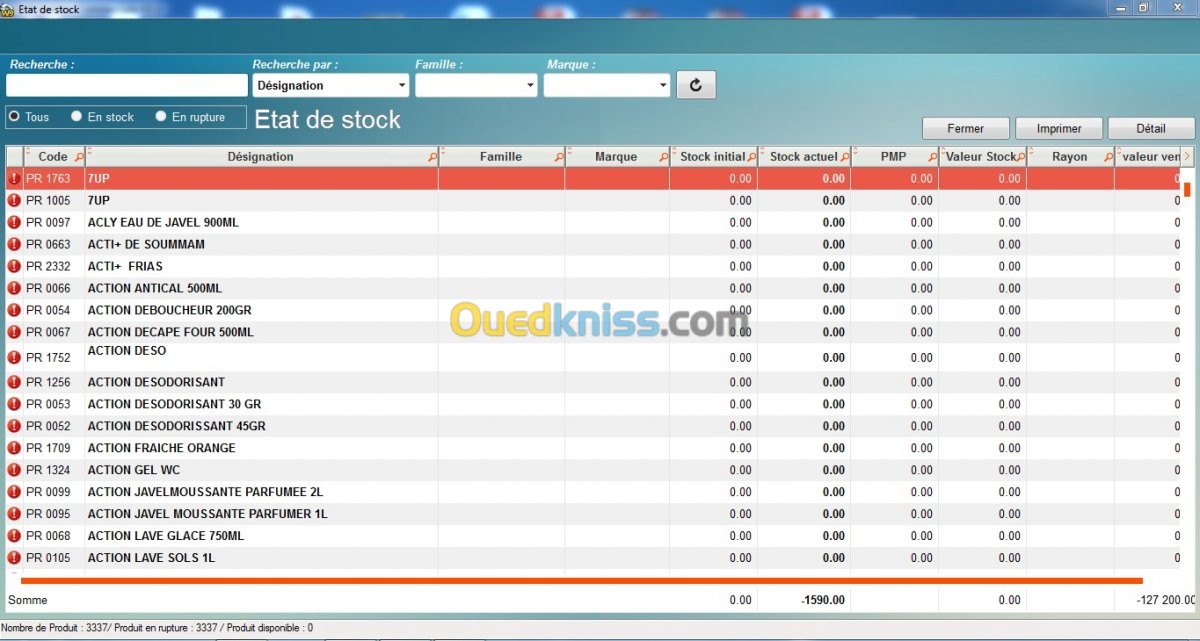The height and width of the screenshot is (641, 1200).
Task: Sort by the PMP column header
Action: (x=892, y=157)
